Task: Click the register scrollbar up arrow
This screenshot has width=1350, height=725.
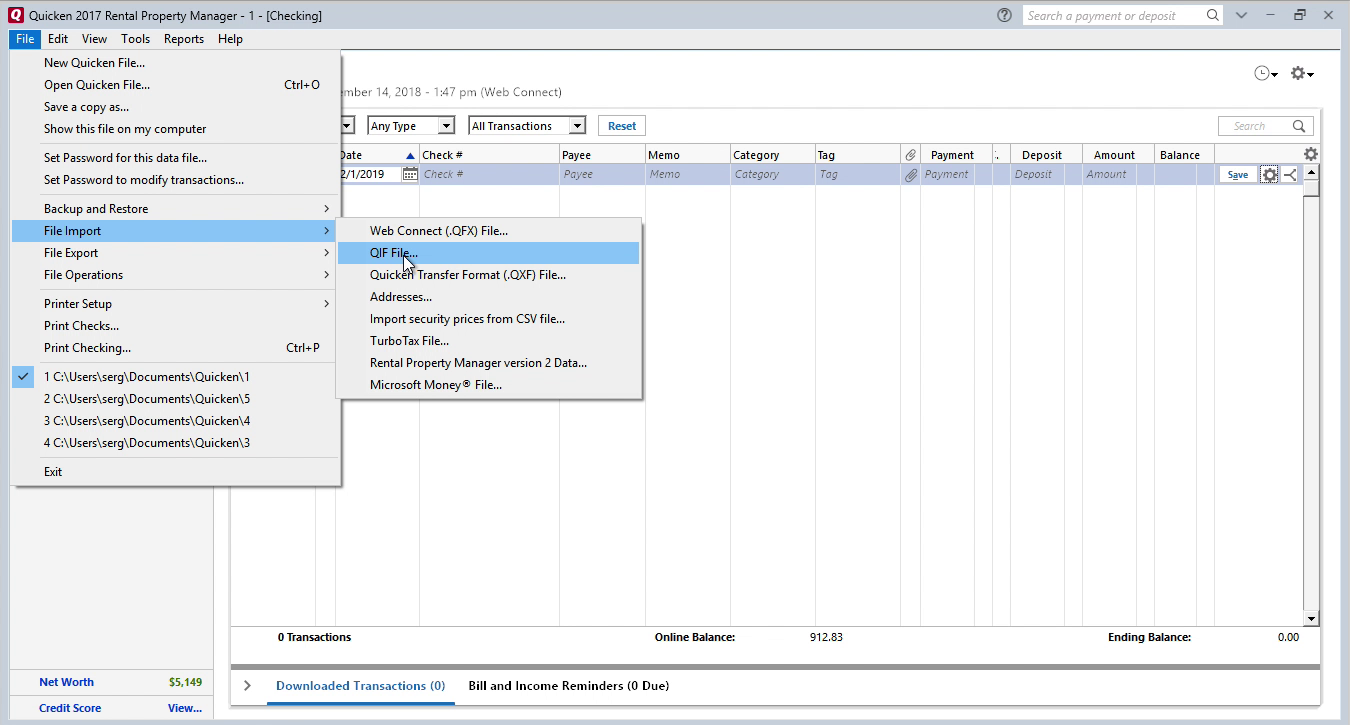Action: [1311, 172]
